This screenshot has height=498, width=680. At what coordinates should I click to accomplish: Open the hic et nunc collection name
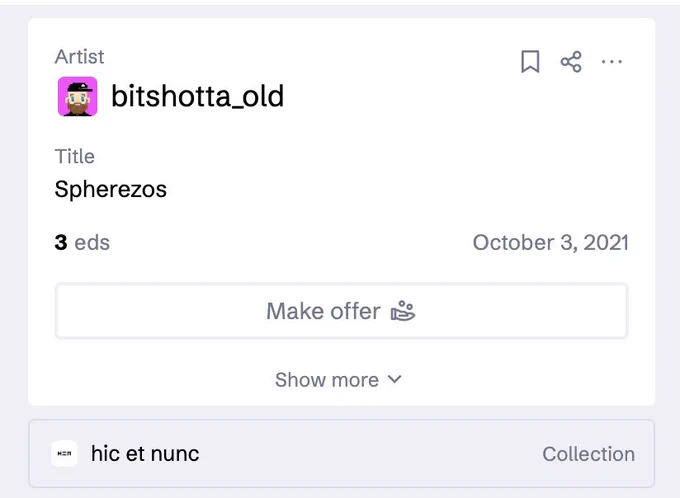click(145, 454)
